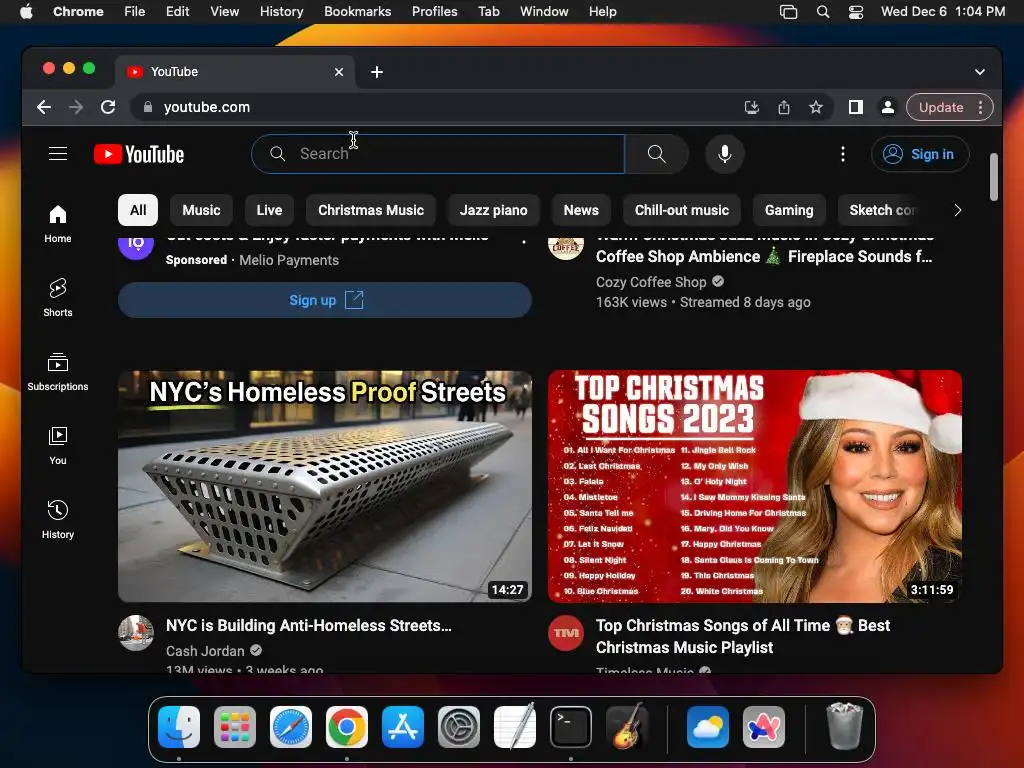Go back with browser back arrow
The image size is (1024, 768).
coord(44,107)
